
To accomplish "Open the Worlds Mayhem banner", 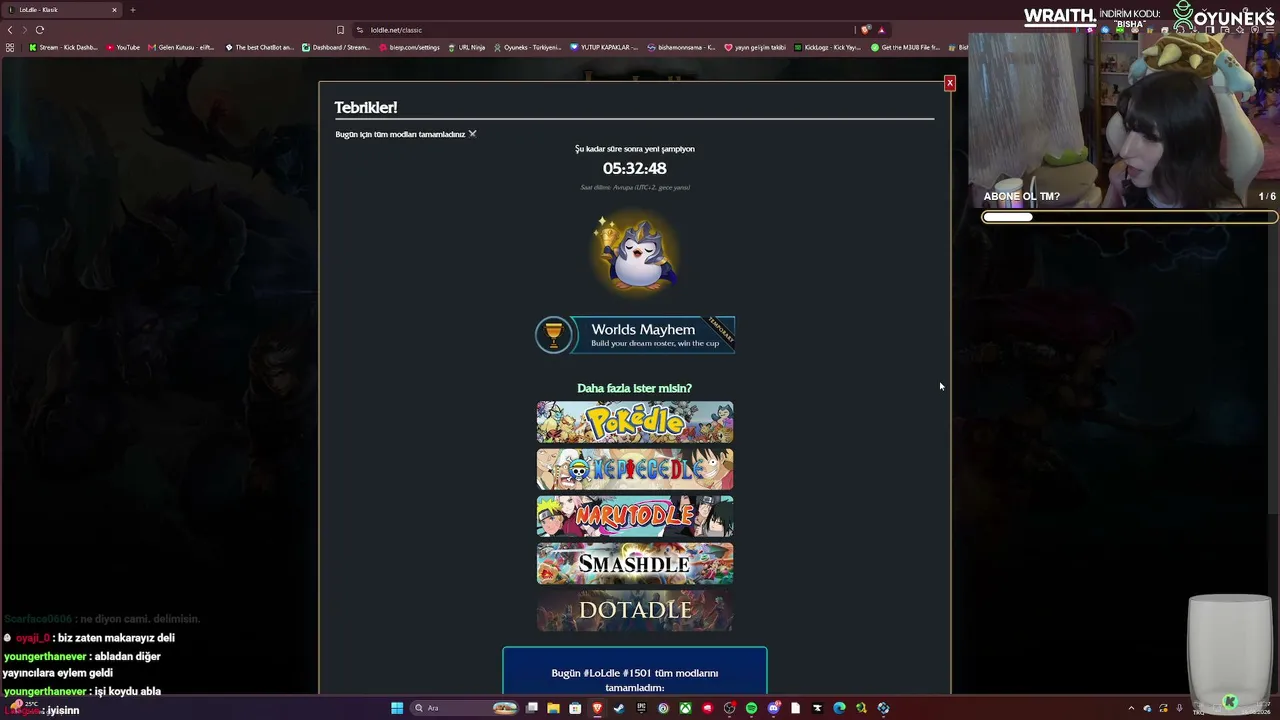I will (635, 335).
